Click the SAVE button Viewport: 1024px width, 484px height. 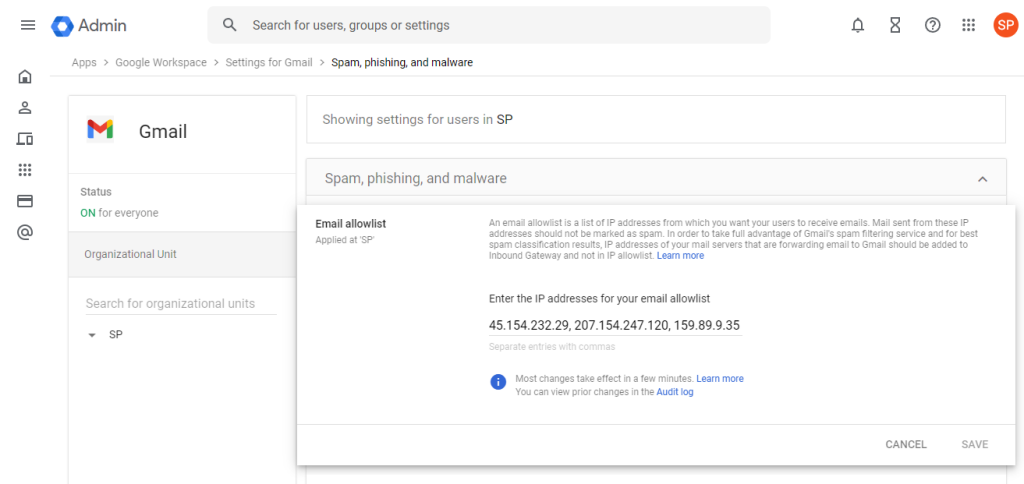974,444
